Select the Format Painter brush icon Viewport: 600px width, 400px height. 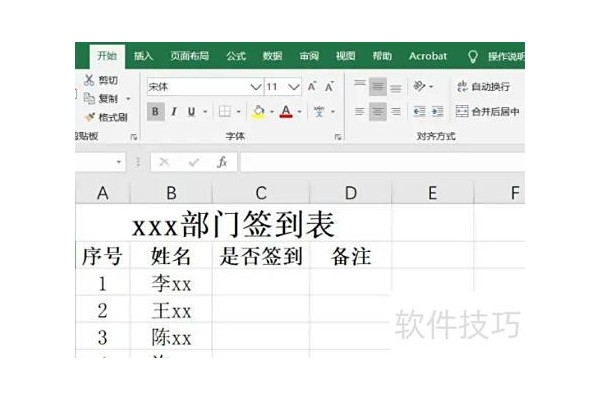coord(90,117)
